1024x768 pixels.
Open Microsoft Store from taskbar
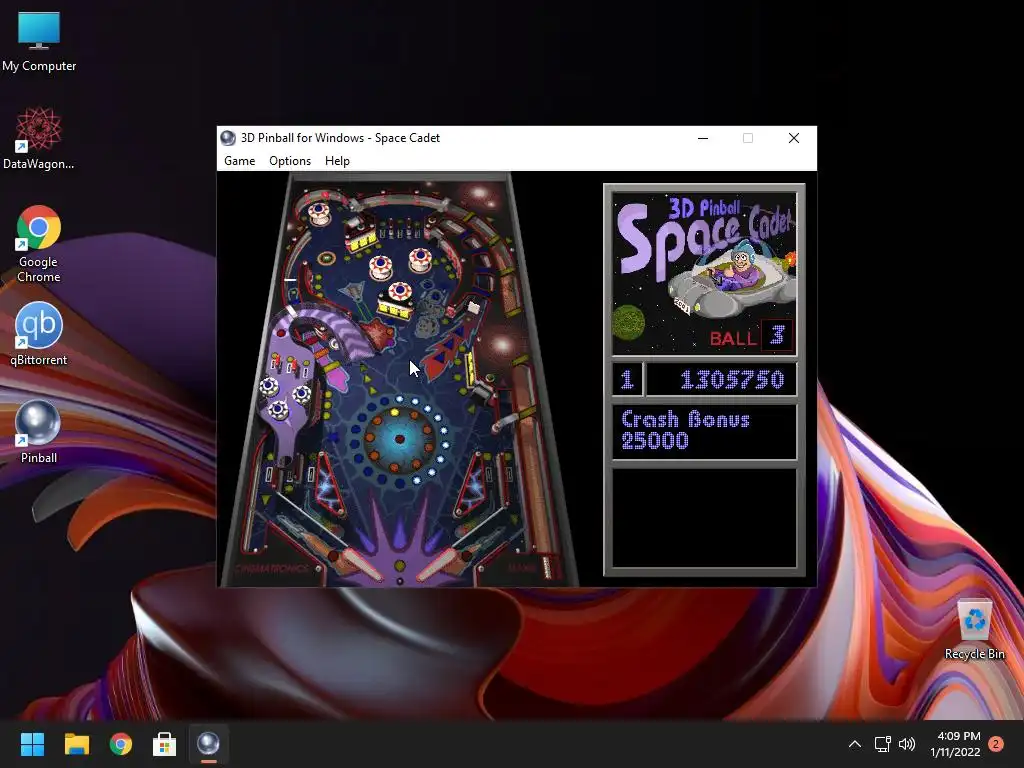pos(164,744)
